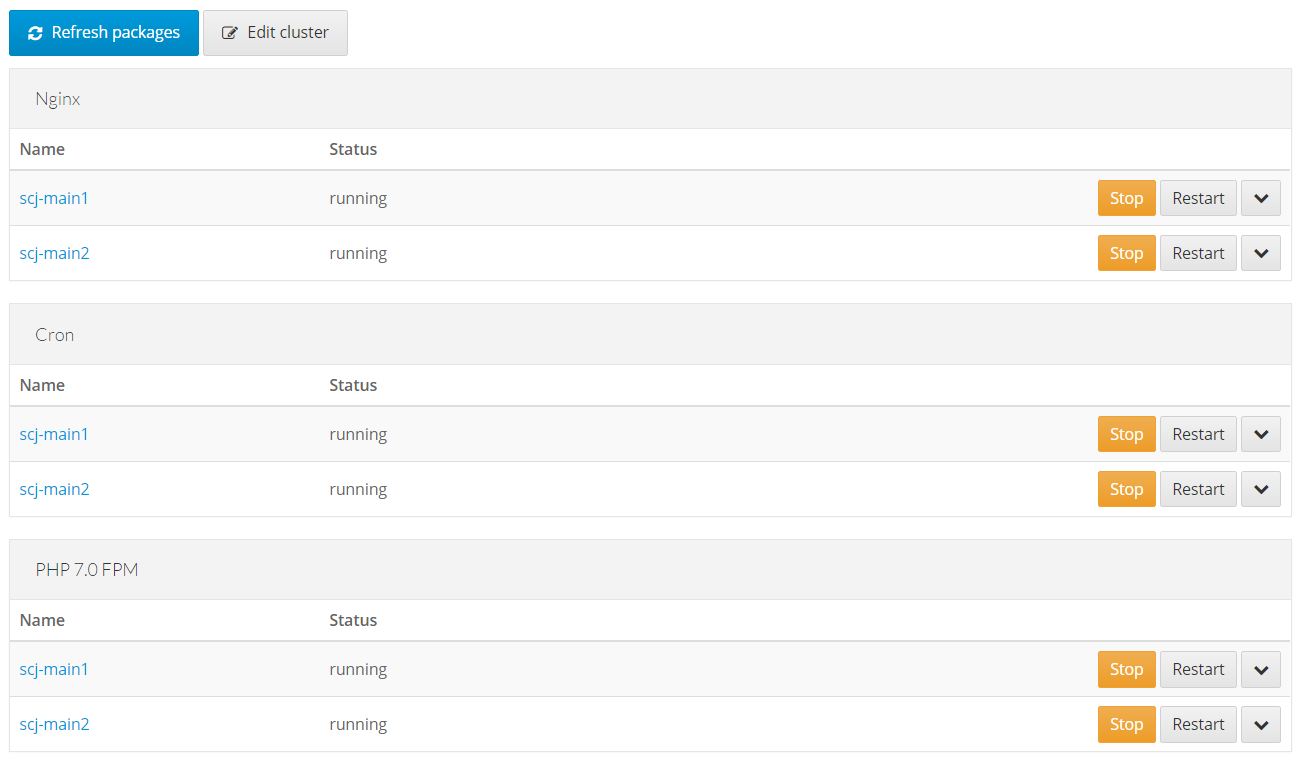Open scj-main2 link under PHP 7.0 FPM
The height and width of the screenshot is (763, 1297).
54,724
